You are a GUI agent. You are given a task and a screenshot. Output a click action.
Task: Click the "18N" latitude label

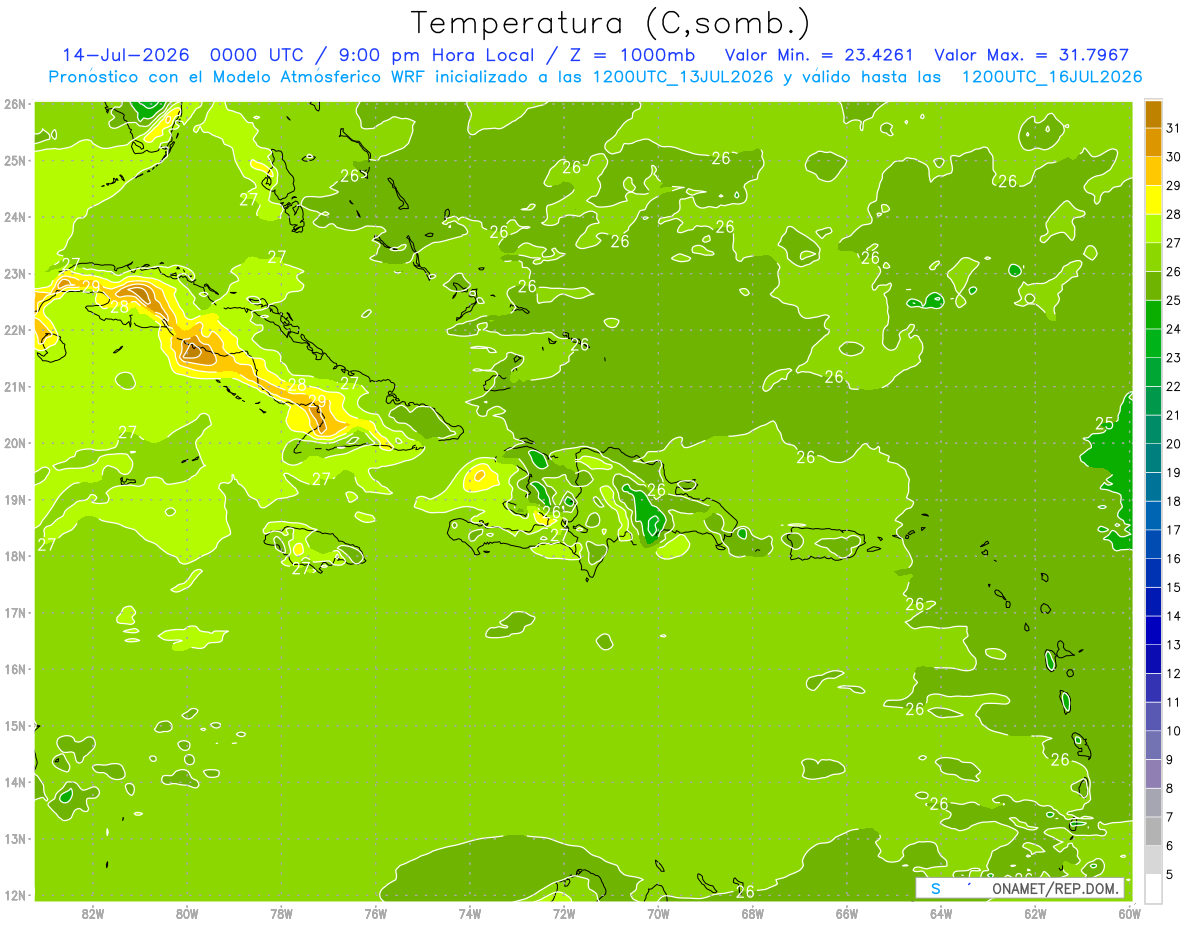[15, 556]
